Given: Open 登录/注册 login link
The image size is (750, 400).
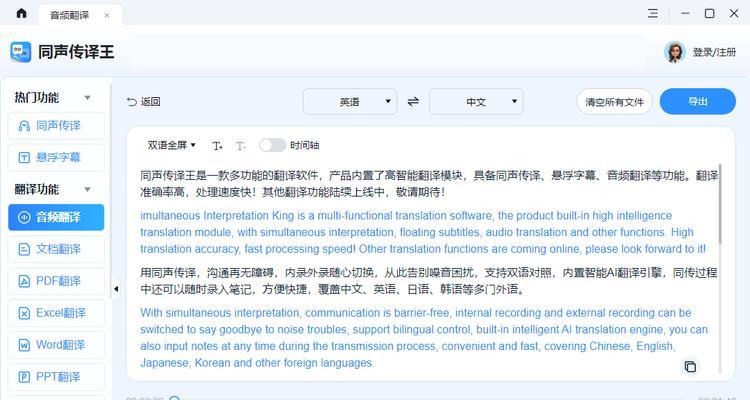Looking at the screenshot, I should pyautogui.click(x=714, y=52).
